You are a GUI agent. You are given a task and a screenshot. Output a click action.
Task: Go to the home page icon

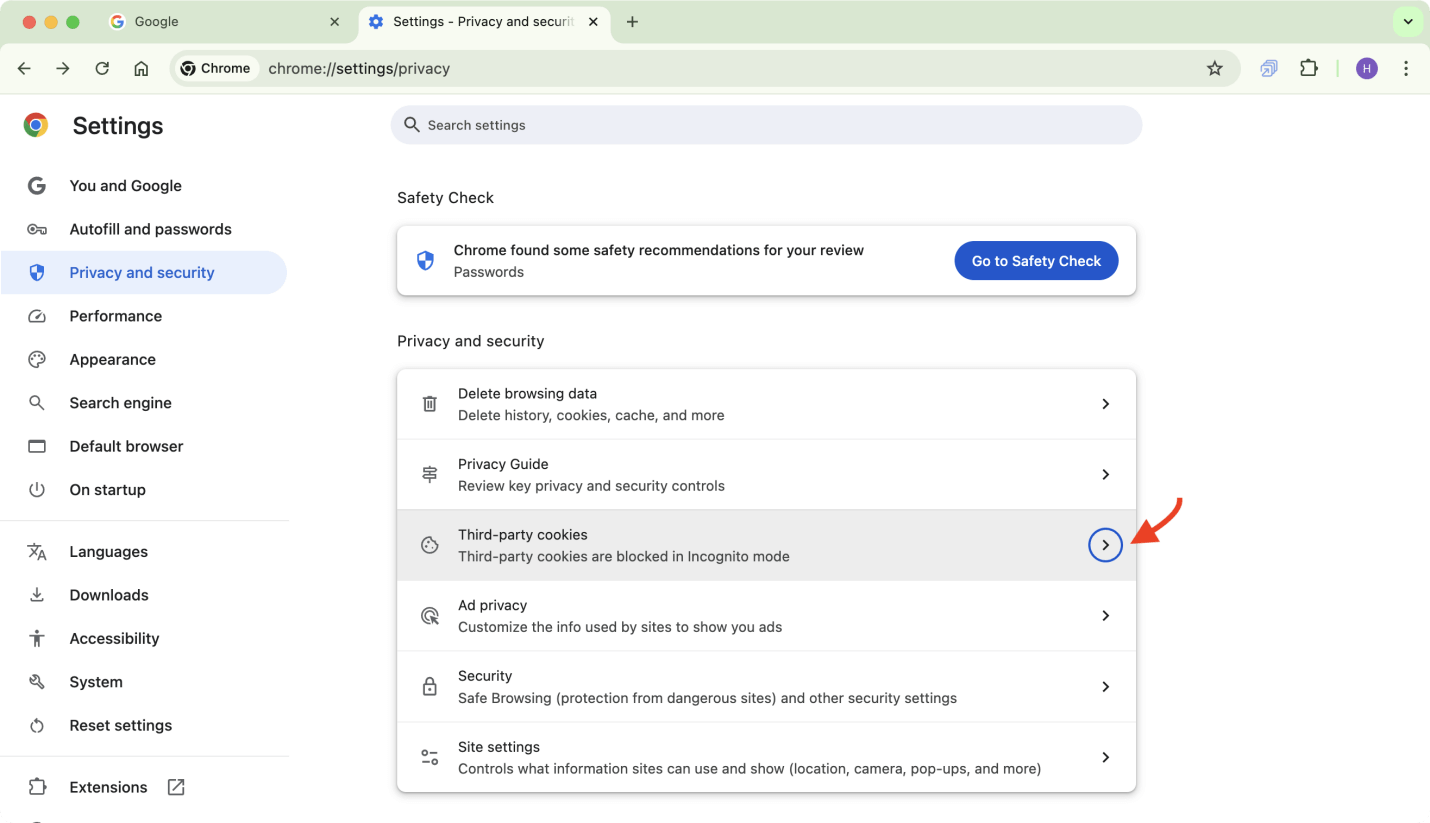point(141,69)
